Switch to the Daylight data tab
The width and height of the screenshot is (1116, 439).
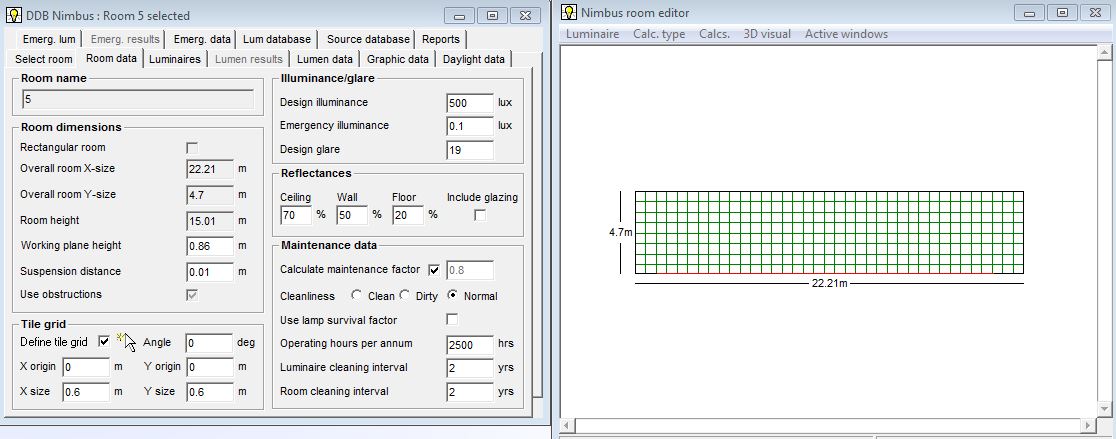[x=473, y=59]
